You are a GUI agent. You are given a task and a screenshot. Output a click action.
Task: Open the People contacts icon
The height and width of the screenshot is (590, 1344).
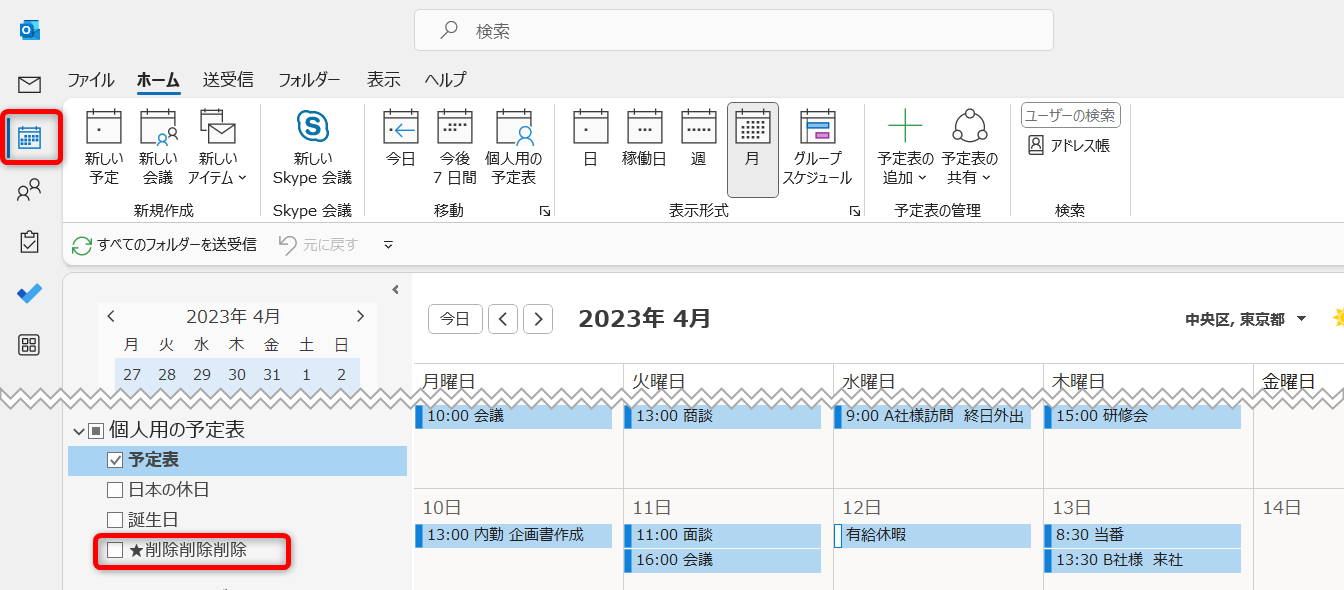pyautogui.click(x=30, y=190)
